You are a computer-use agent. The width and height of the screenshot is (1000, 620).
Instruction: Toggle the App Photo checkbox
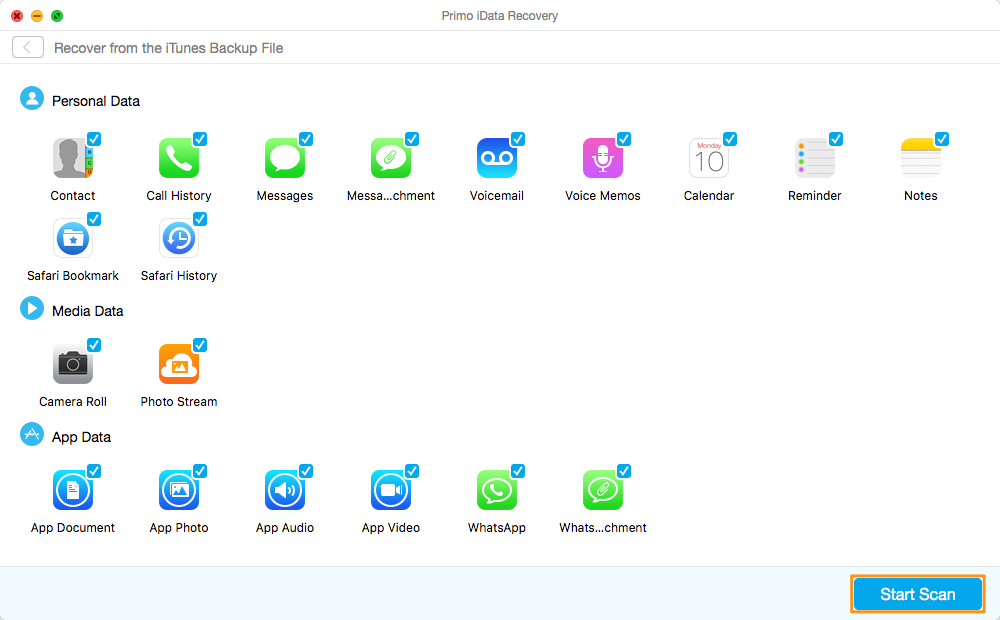pos(200,471)
